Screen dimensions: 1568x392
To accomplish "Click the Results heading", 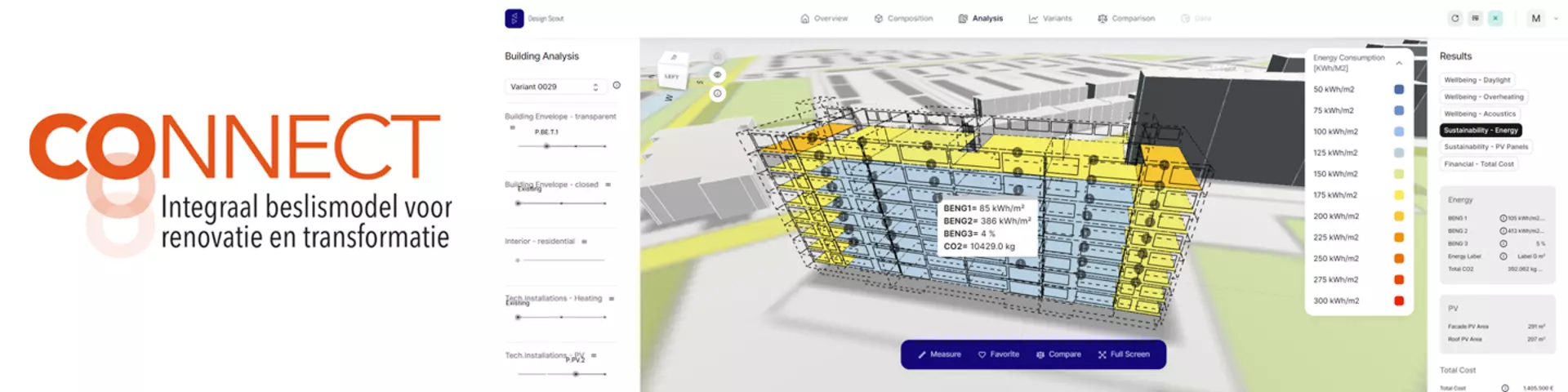I will (1455, 56).
